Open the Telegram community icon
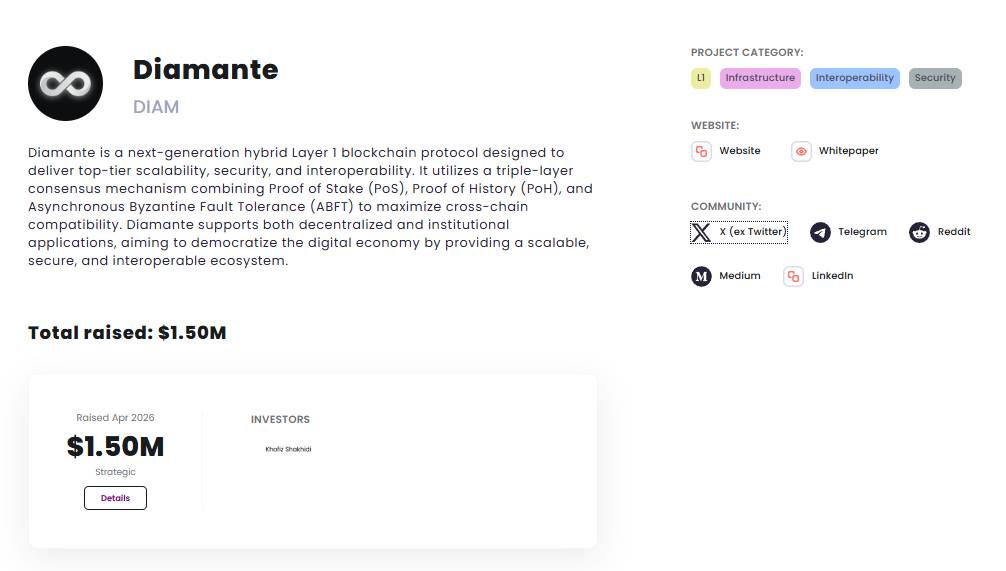 [x=820, y=232]
